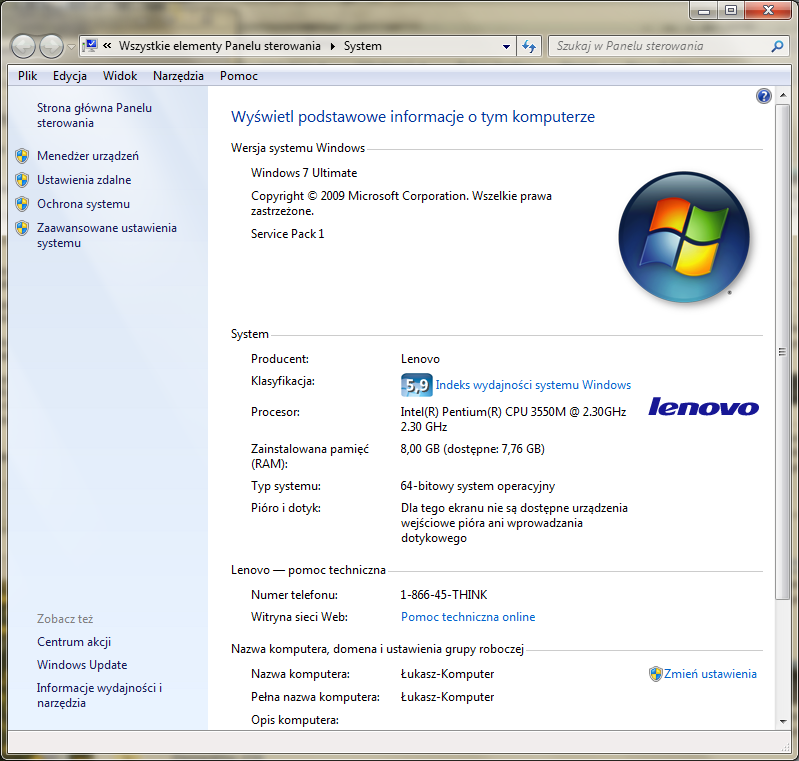
Task: Expand the breadcrumb arrow before System
Action: pyautogui.click(x=333, y=46)
